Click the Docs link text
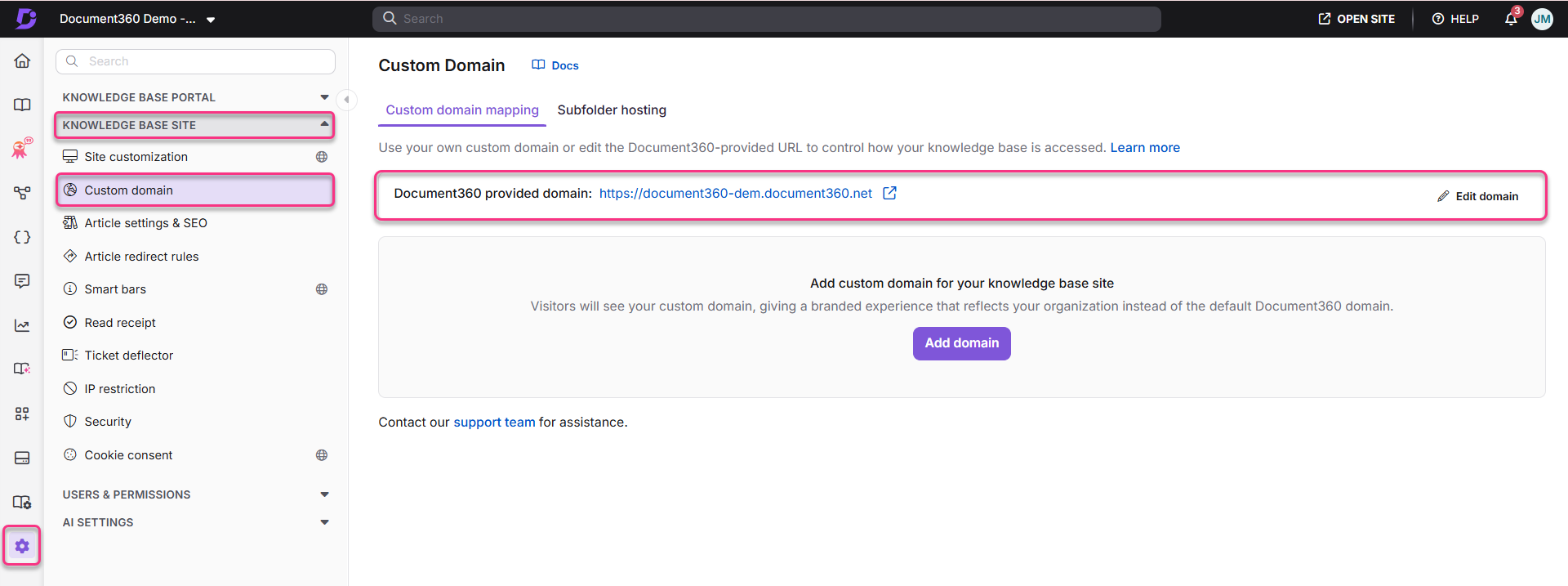Screen dimensions: 1568x586 pyautogui.click(x=565, y=65)
